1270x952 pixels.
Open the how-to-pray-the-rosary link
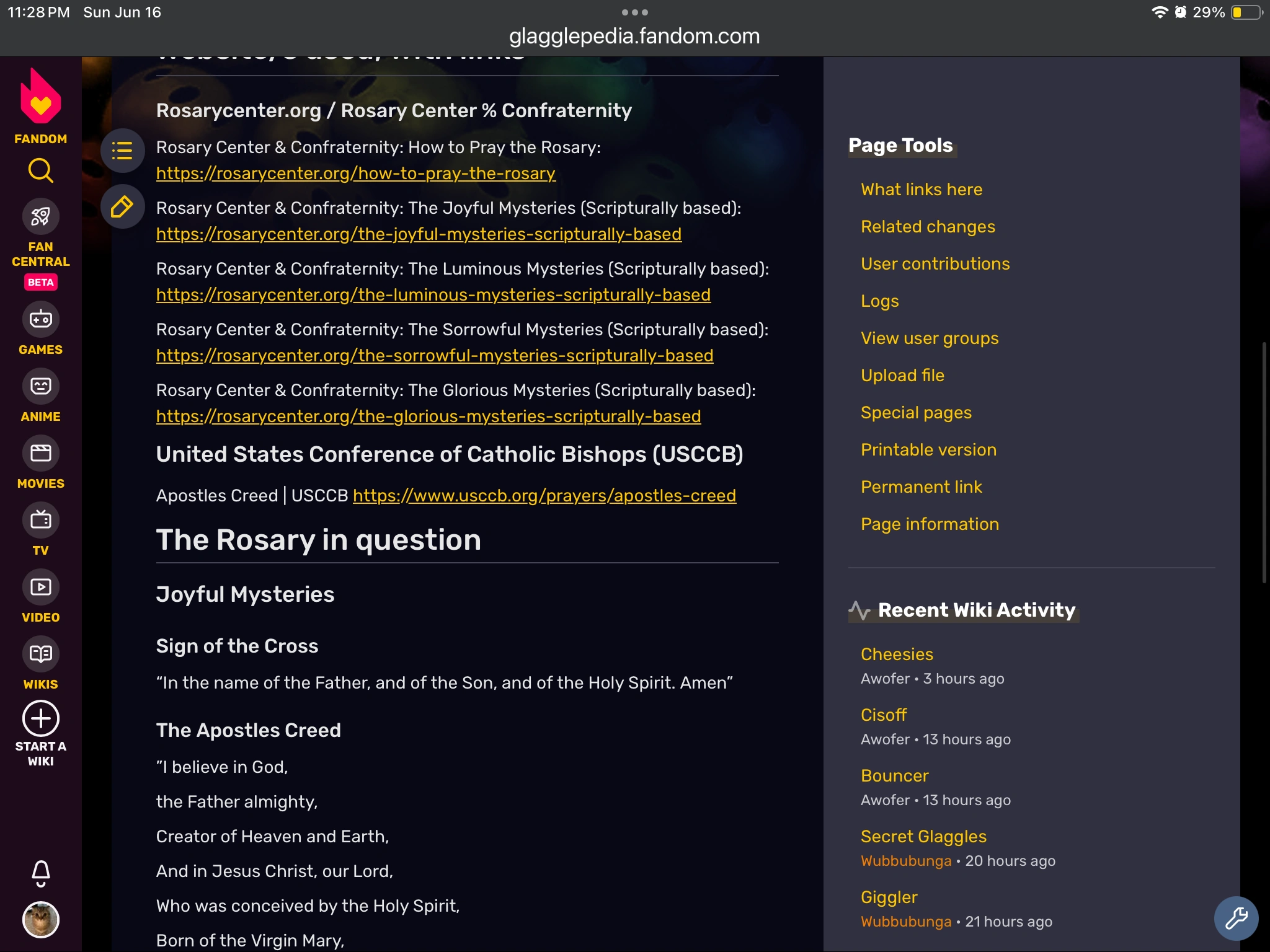click(355, 174)
